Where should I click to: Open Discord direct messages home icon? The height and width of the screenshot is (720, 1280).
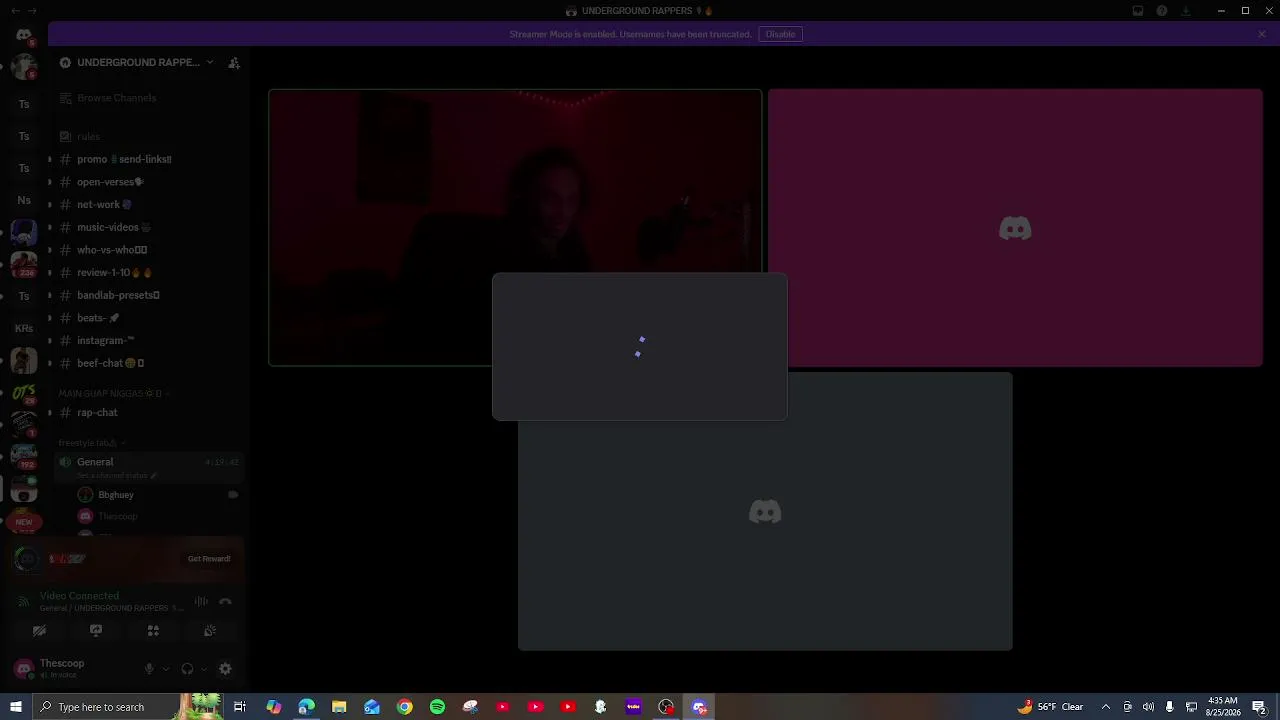coord(24,35)
